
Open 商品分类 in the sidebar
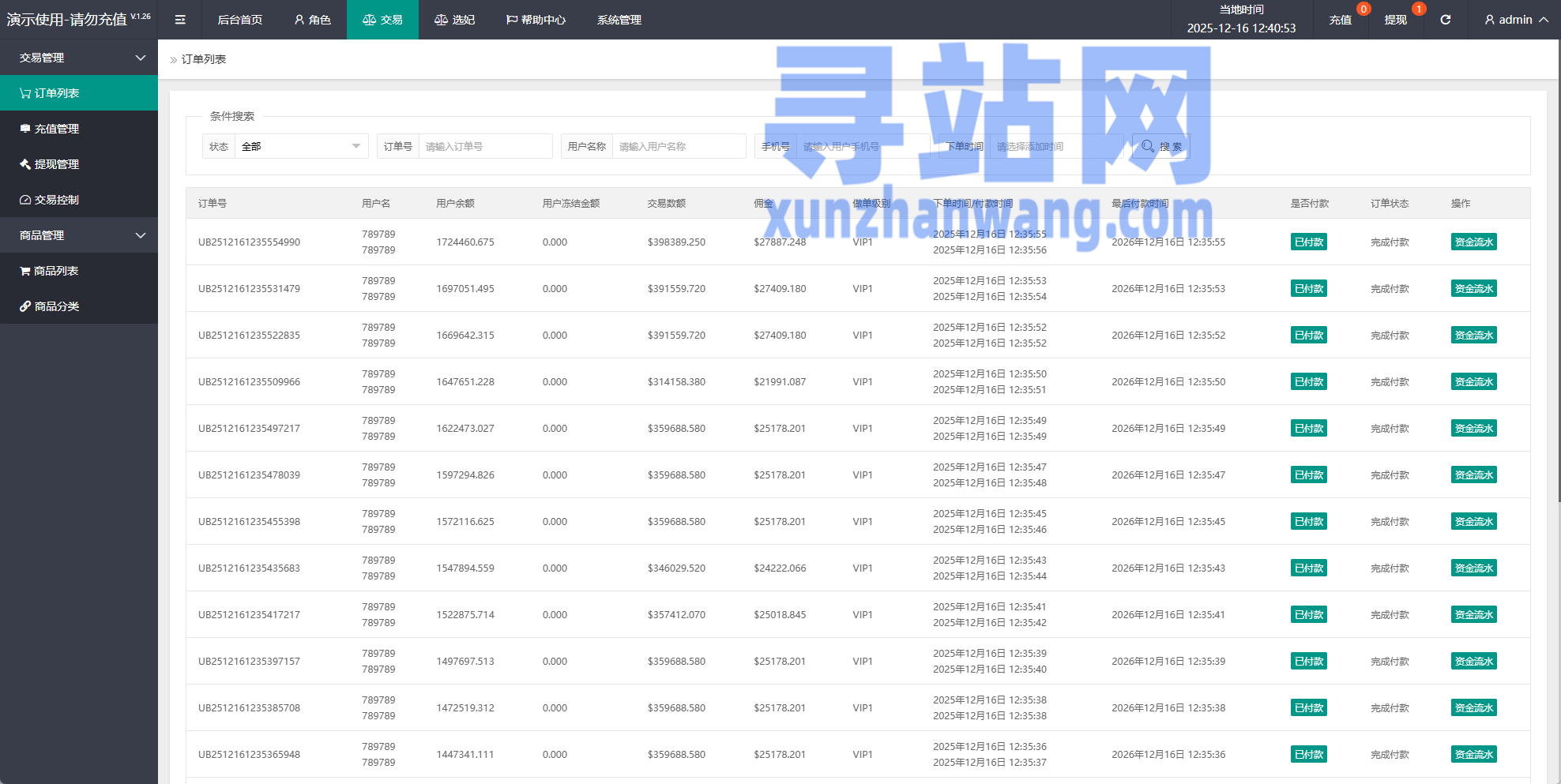click(x=57, y=306)
